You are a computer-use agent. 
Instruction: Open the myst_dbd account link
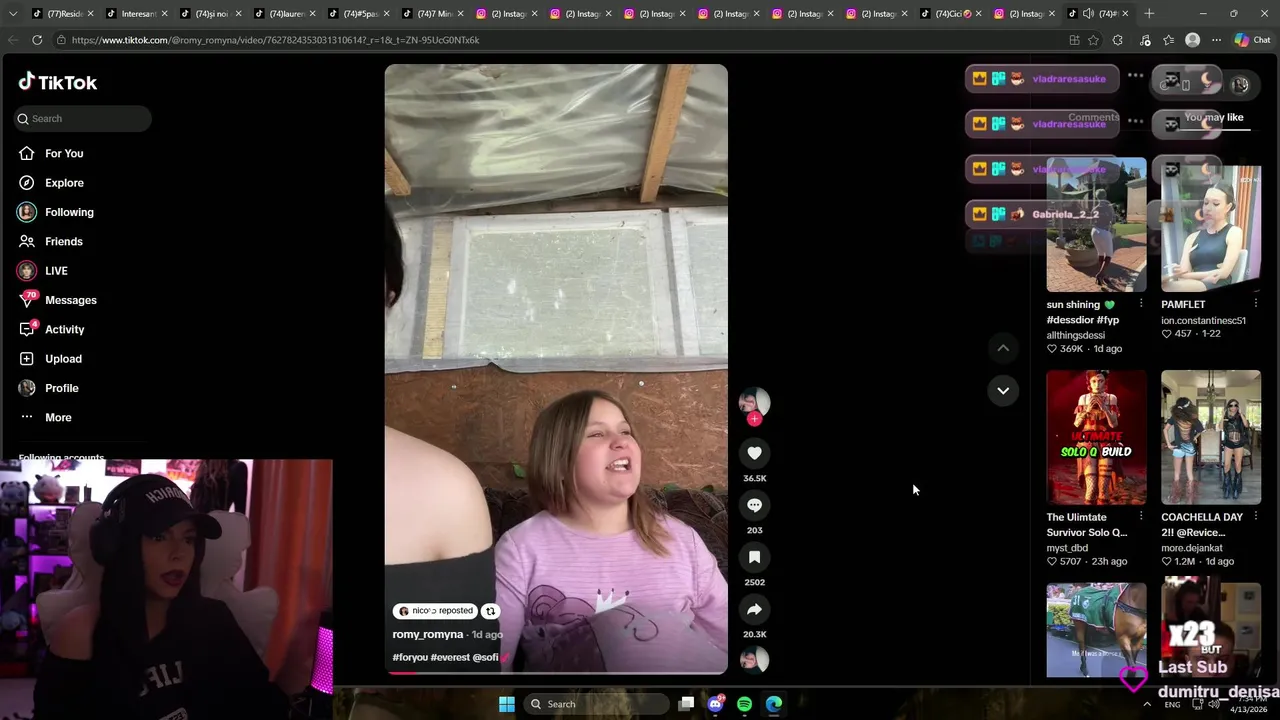pos(1067,548)
